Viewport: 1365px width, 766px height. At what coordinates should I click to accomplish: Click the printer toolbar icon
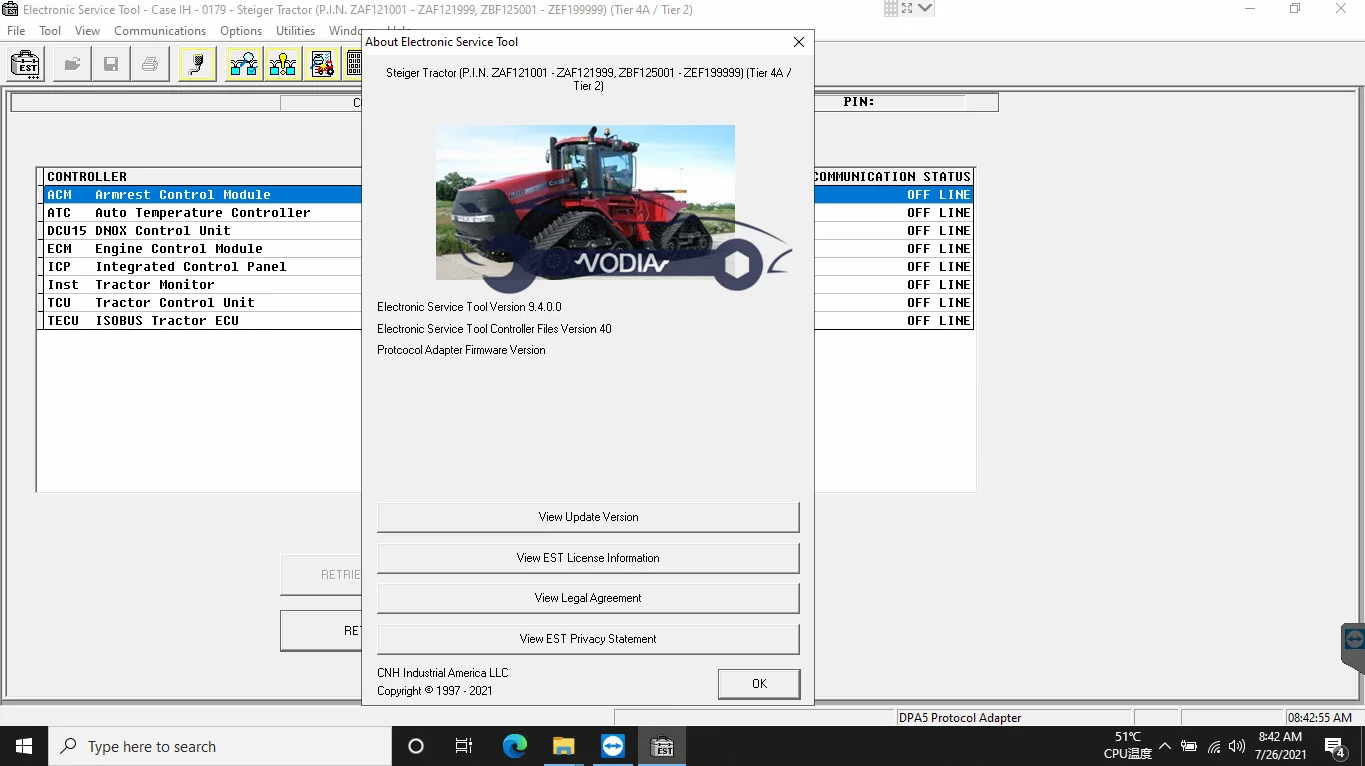(x=150, y=65)
